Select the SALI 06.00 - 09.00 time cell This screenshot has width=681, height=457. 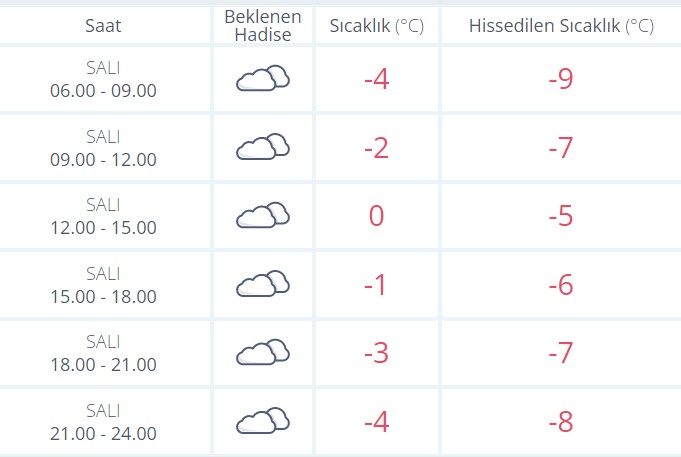click(103, 79)
